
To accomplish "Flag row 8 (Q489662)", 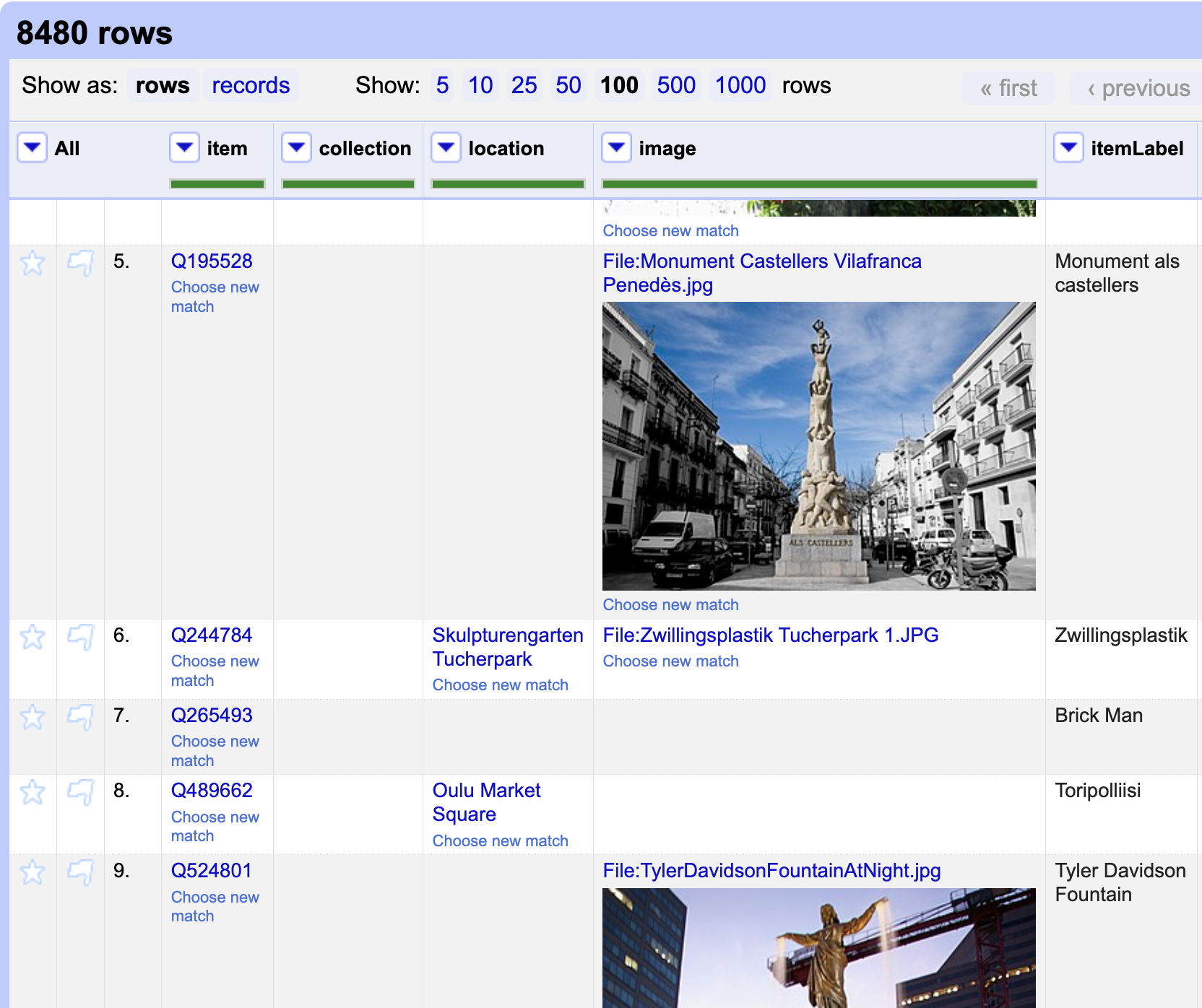I will (x=80, y=792).
